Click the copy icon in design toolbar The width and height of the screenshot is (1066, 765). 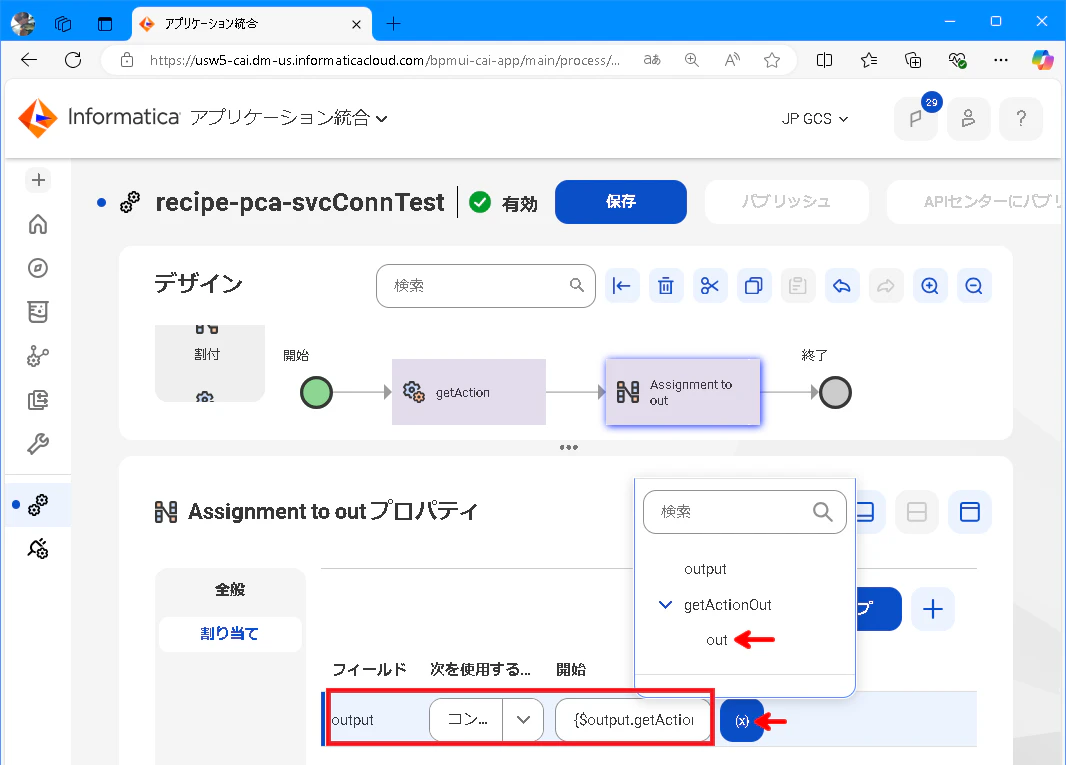tap(753, 286)
